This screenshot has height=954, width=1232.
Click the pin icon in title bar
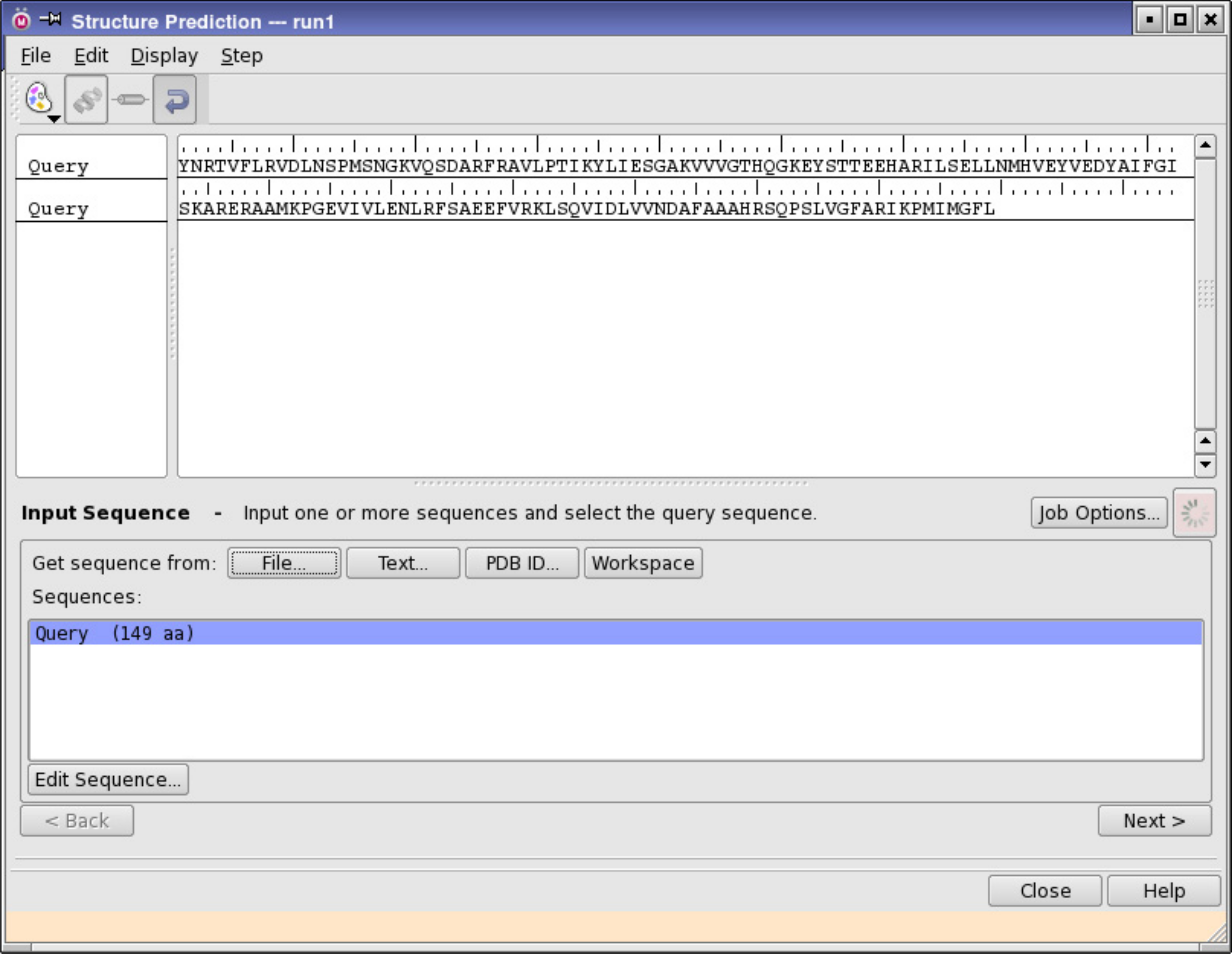50,20
